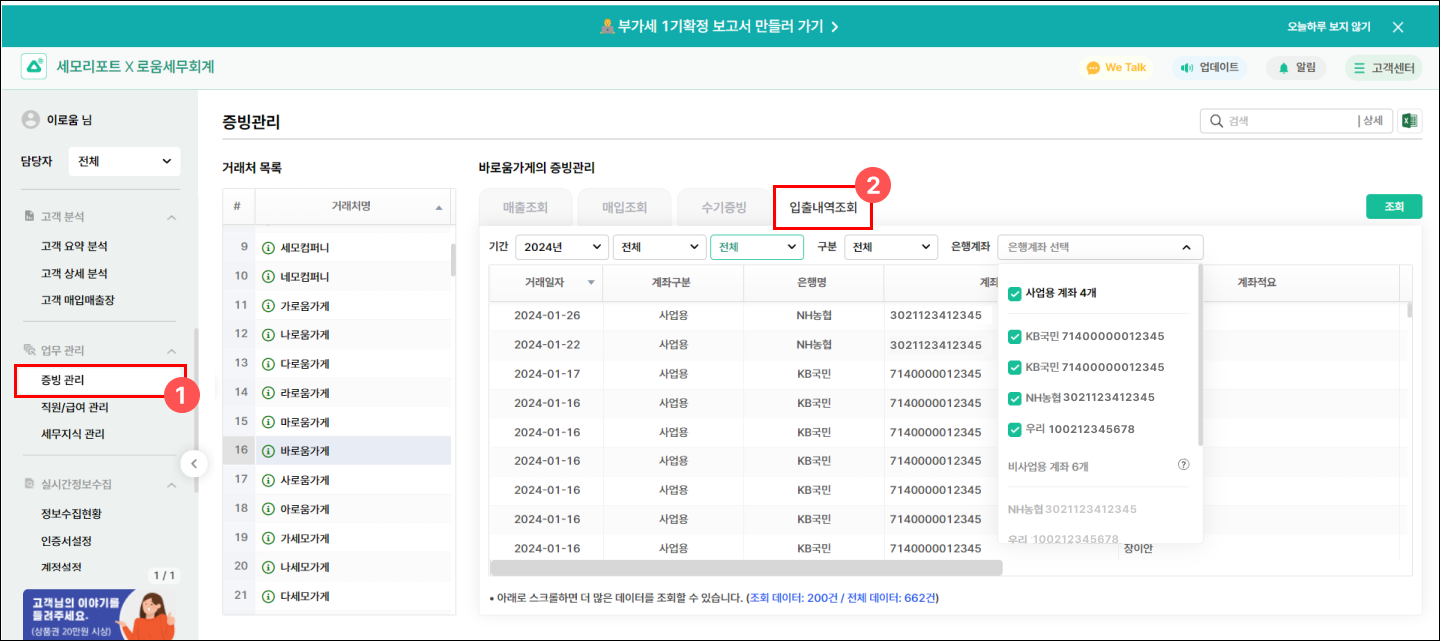The height and width of the screenshot is (641, 1440).
Task: Click the info icon beside 아로움가게
Action: (268, 508)
